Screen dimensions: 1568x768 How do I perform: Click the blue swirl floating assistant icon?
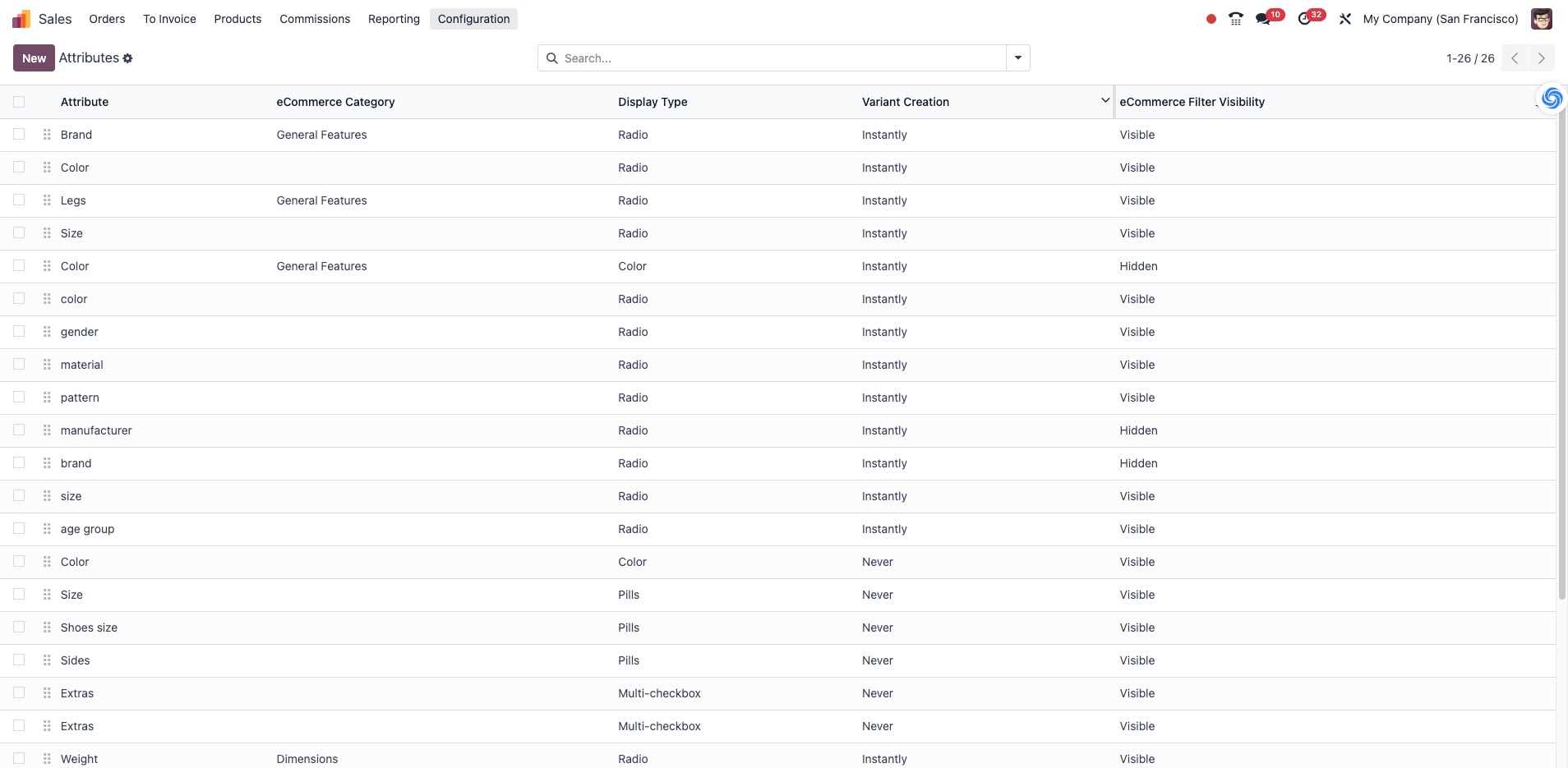[x=1551, y=99]
